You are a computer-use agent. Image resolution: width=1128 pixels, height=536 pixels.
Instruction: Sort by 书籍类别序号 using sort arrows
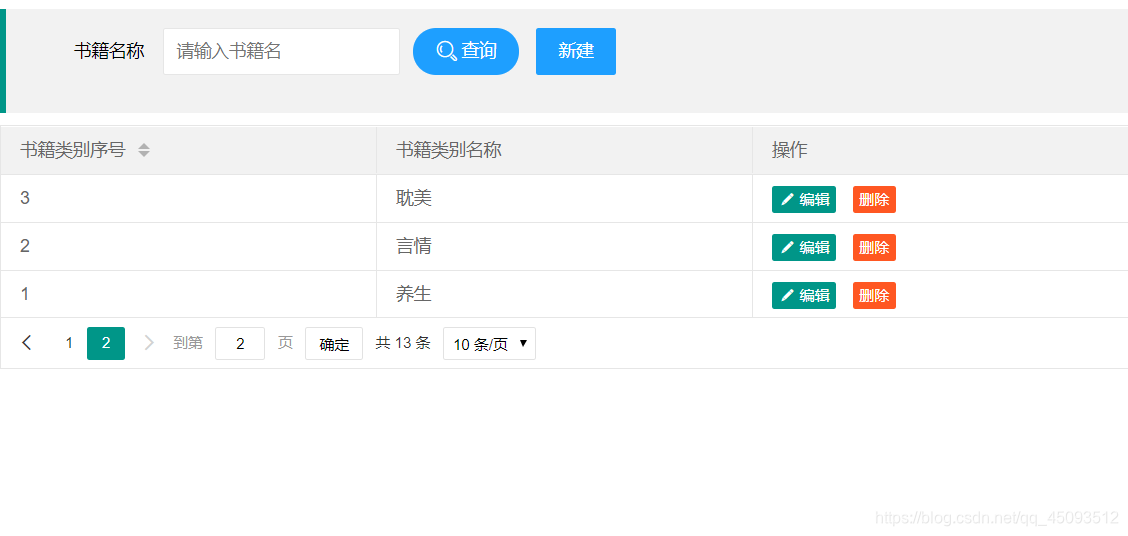point(144,150)
